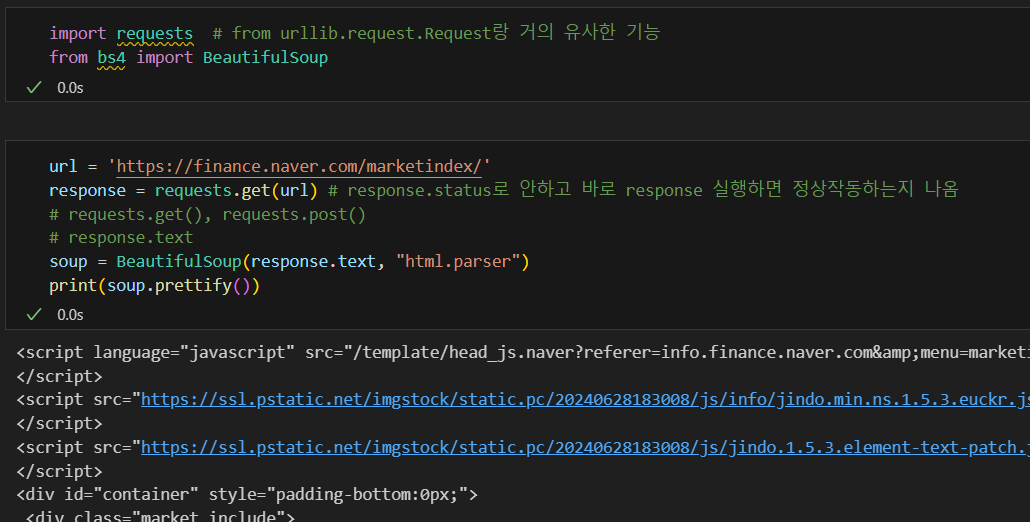Click the 0.0s execution time of url cell
This screenshot has height=522, width=1030.
point(70,315)
